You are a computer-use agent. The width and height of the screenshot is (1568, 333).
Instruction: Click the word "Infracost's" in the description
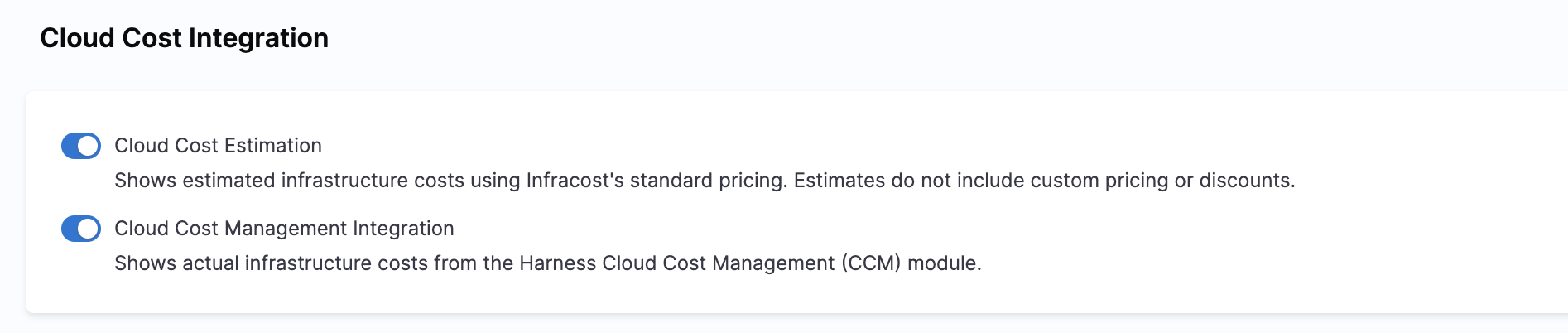(575, 181)
